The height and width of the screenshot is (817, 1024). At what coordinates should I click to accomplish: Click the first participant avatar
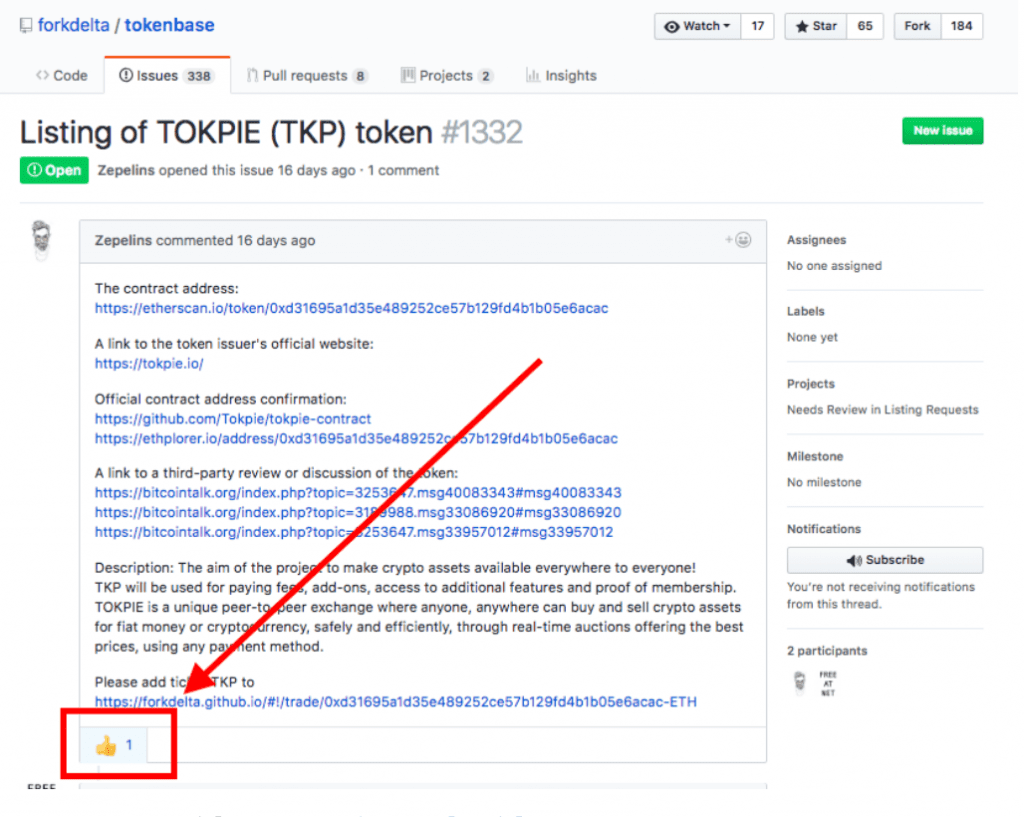tap(799, 683)
